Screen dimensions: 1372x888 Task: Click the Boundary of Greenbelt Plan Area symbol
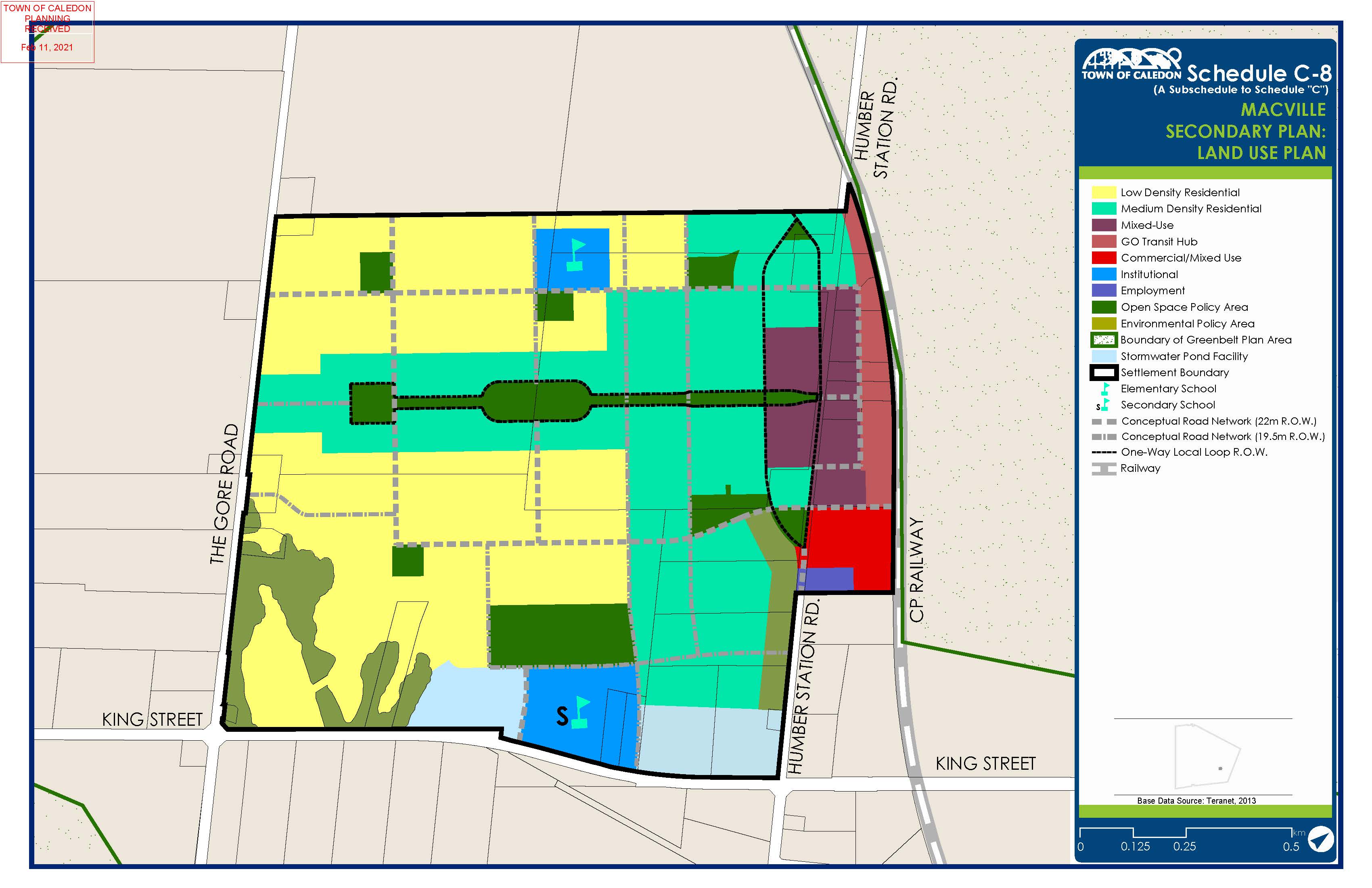click(x=1104, y=340)
